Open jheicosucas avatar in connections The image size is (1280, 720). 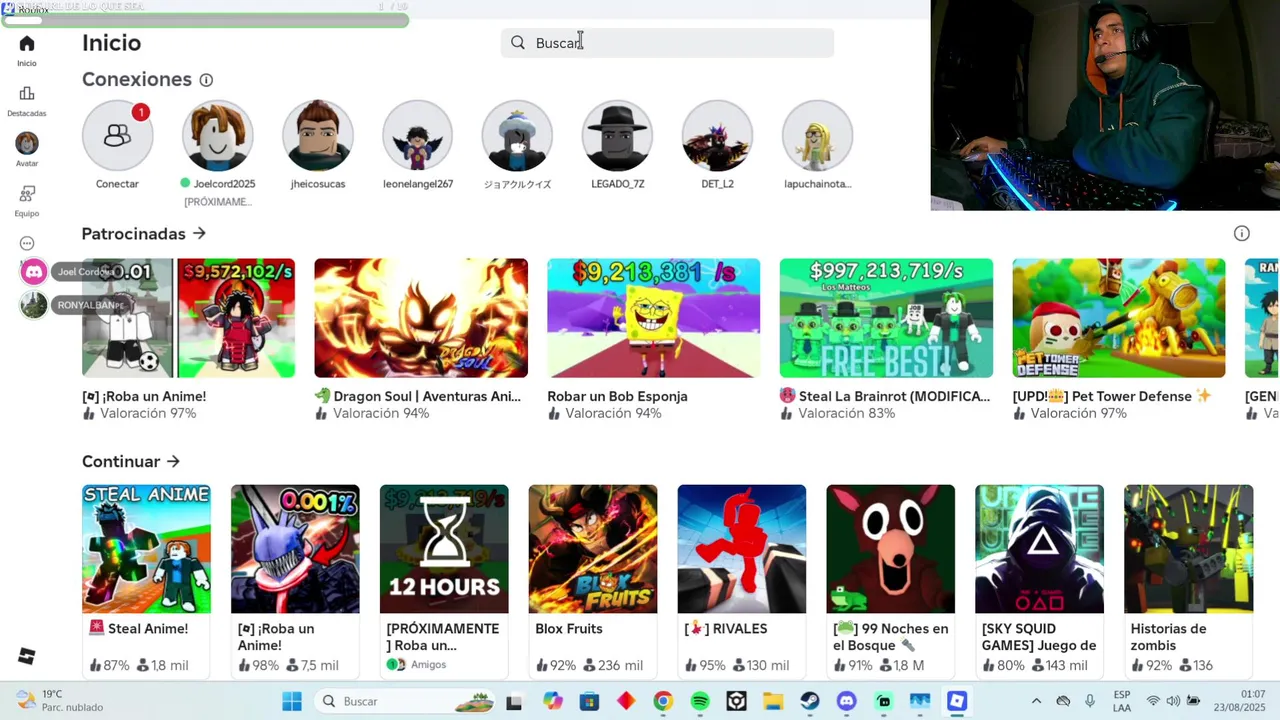(x=317, y=135)
